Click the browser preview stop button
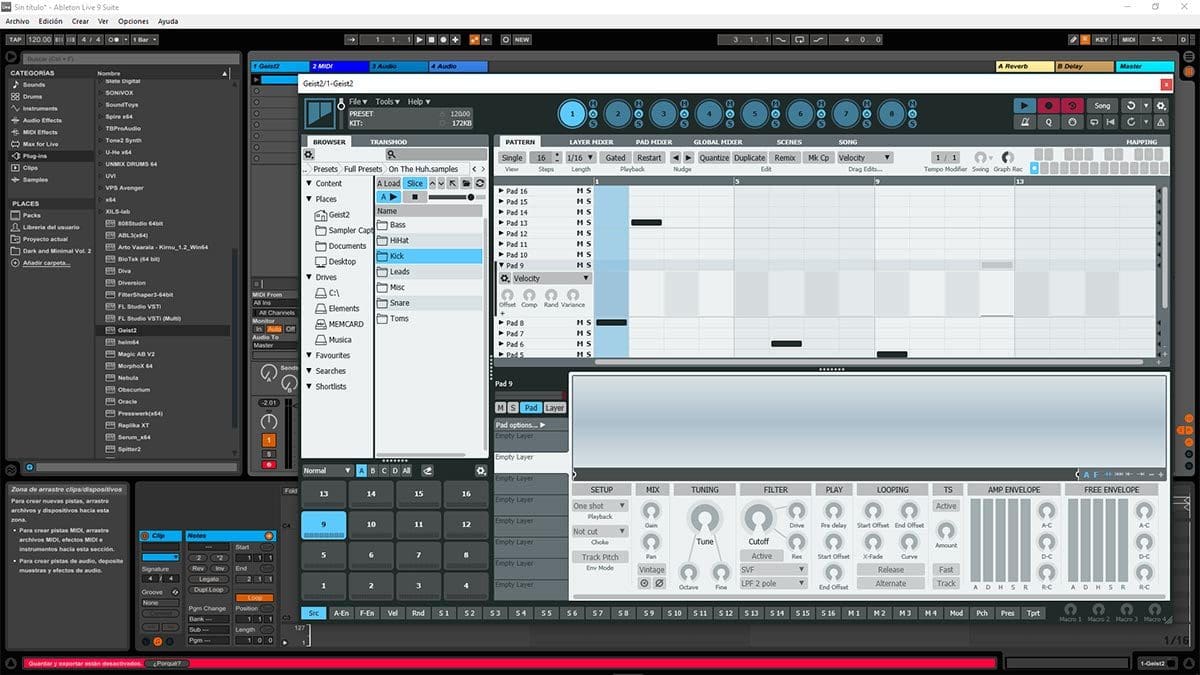1200x675 pixels. point(414,197)
